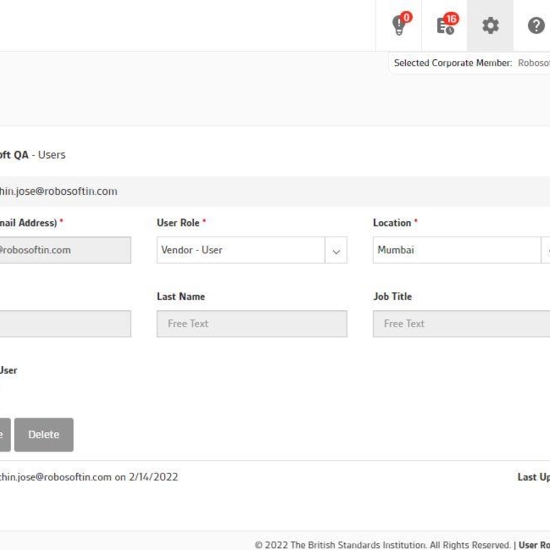Click the Location field label
The image size is (550, 550).
(392, 223)
